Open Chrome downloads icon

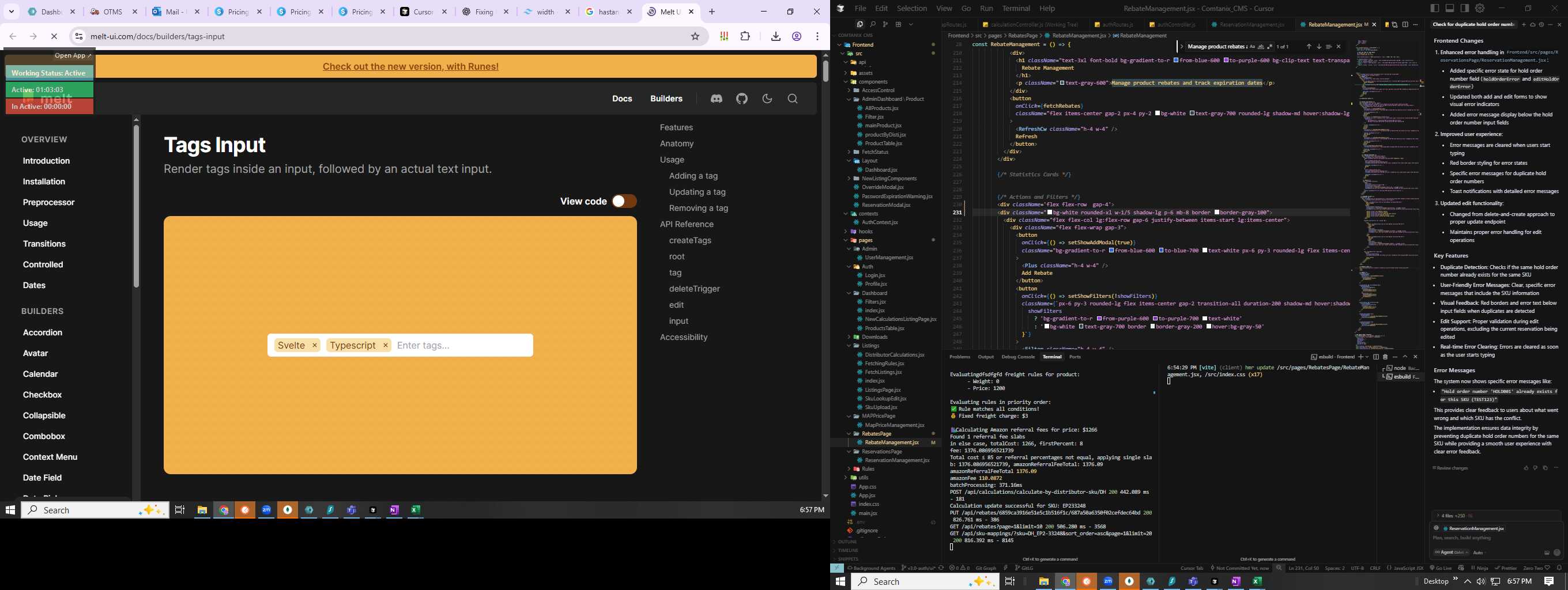775,36
